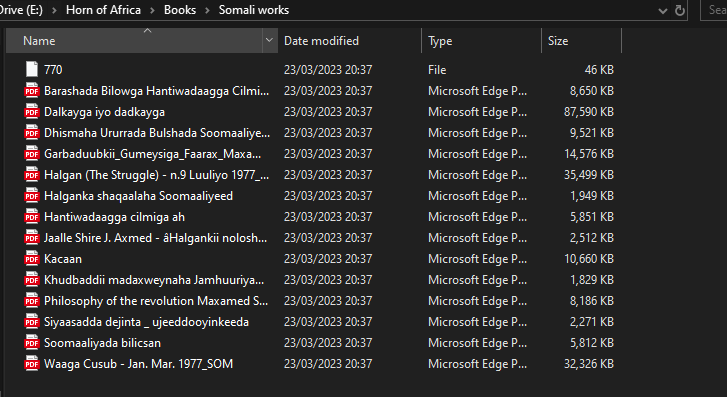Click the 1,949 KB size value
727x397 pixels.
pos(592,196)
